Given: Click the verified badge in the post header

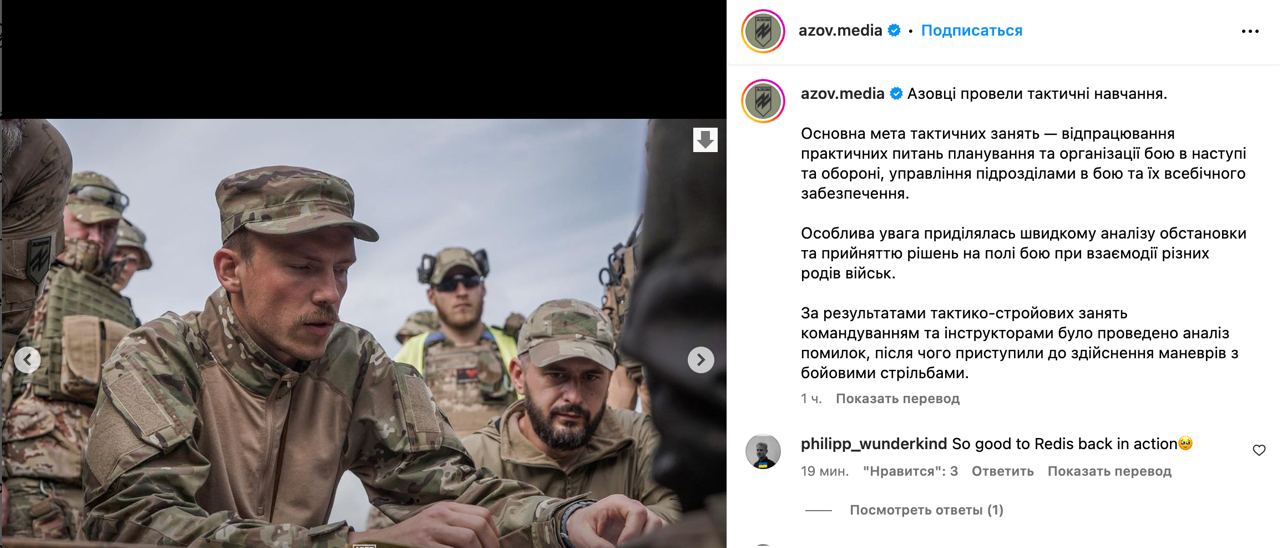Looking at the screenshot, I should click(895, 30).
